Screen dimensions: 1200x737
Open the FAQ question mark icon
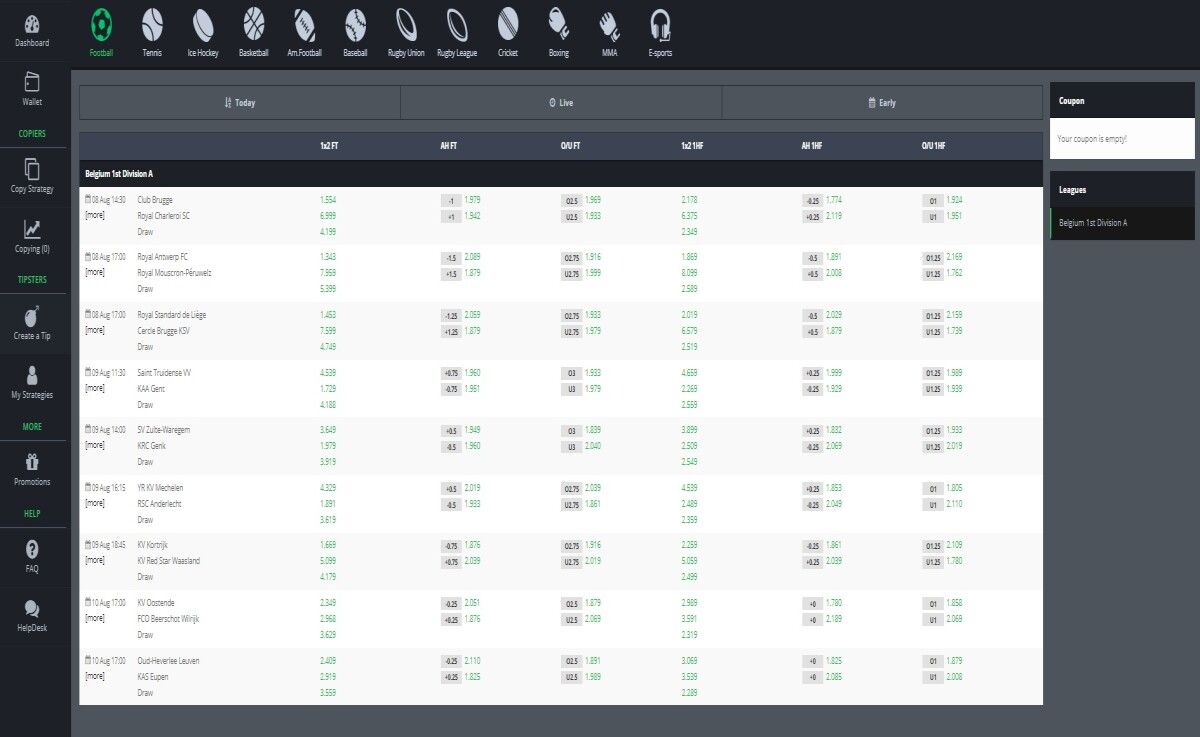(x=32, y=549)
